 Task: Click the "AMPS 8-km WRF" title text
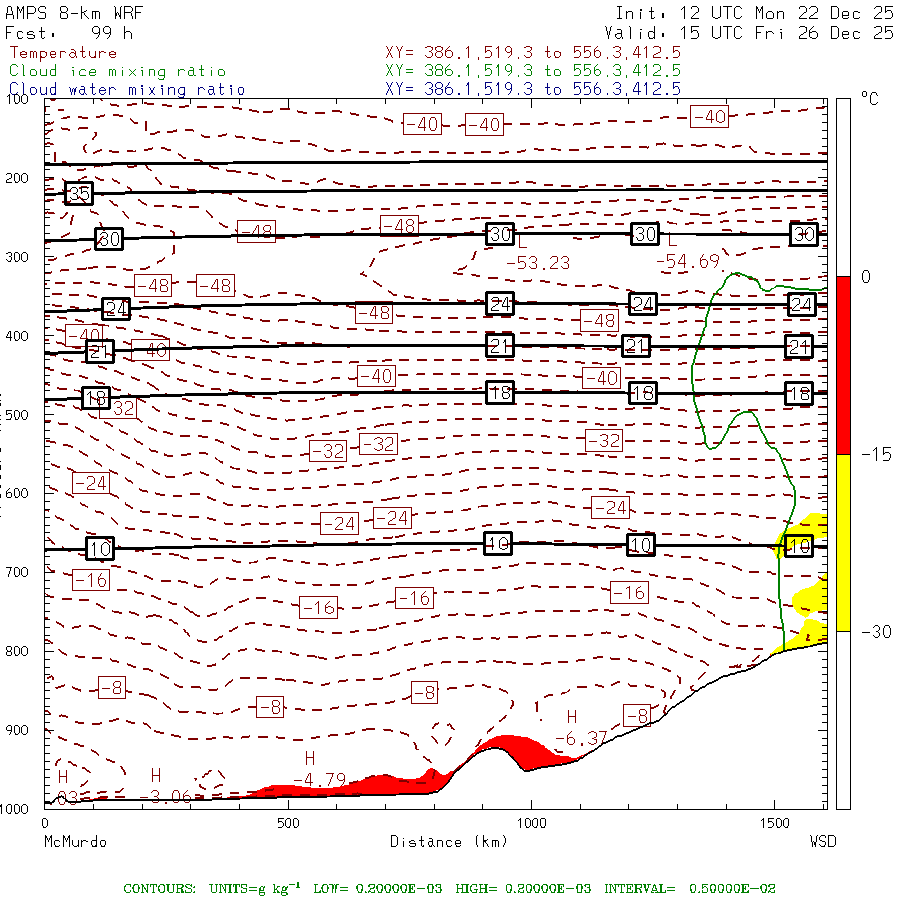click(73, 13)
